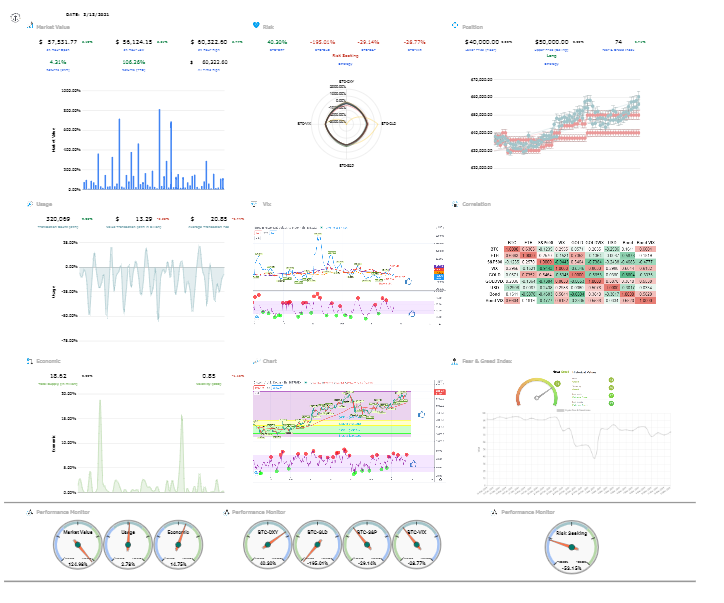Click the blue heart Risk section icon
The width and height of the screenshot is (724, 603).
pos(256,25)
